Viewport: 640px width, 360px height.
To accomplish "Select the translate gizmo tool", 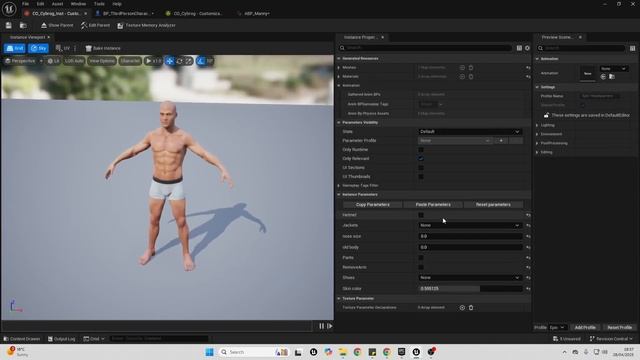I will [170, 61].
